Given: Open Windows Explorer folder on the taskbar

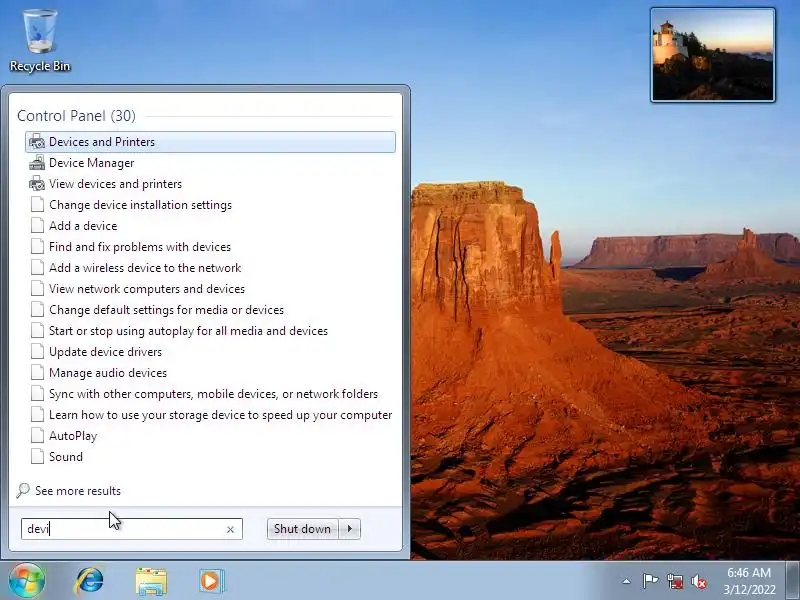Looking at the screenshot, I should pos(151,581).
